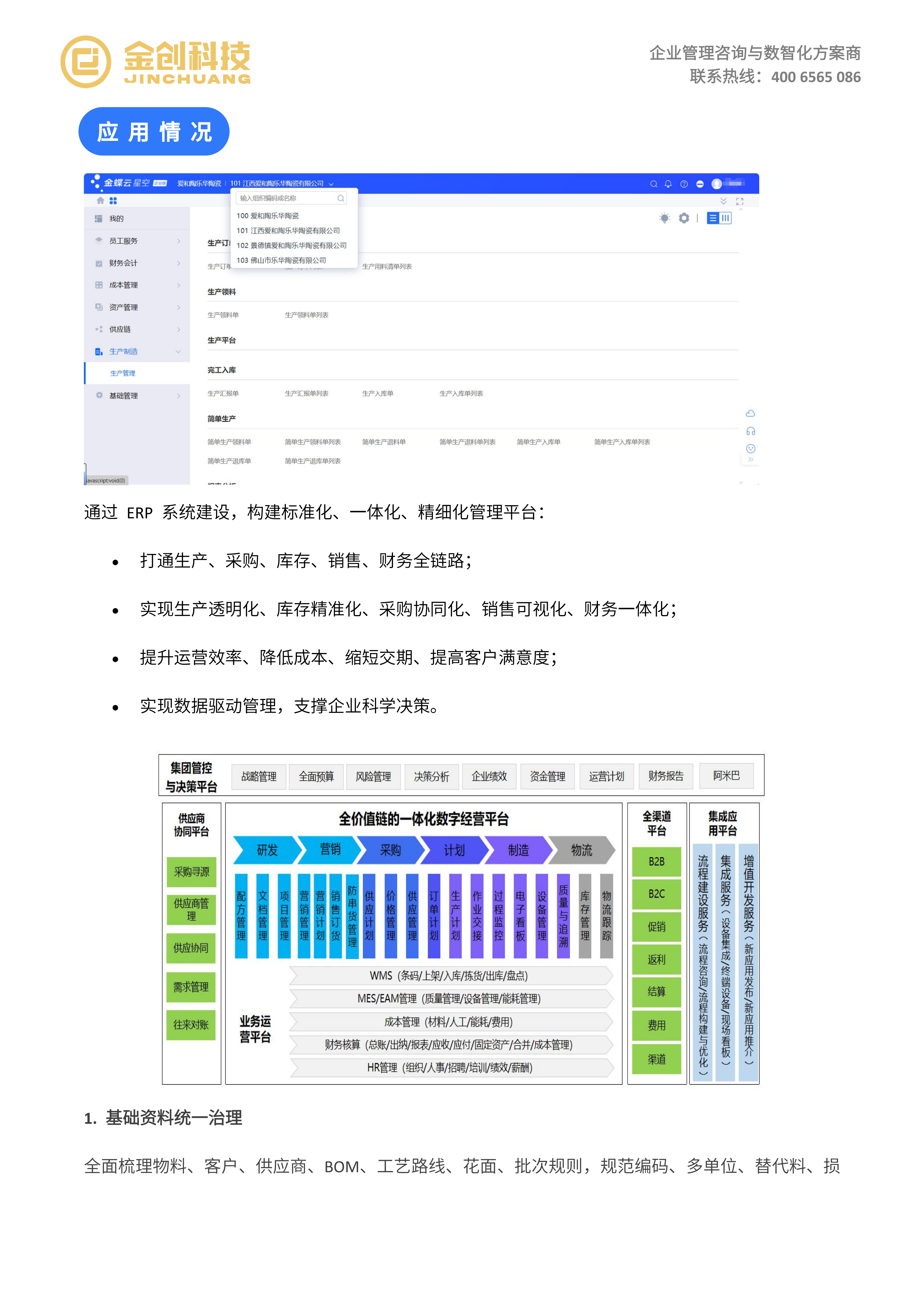
Task: Click the search icon inside the organization search box
Action: pos(340,198)
